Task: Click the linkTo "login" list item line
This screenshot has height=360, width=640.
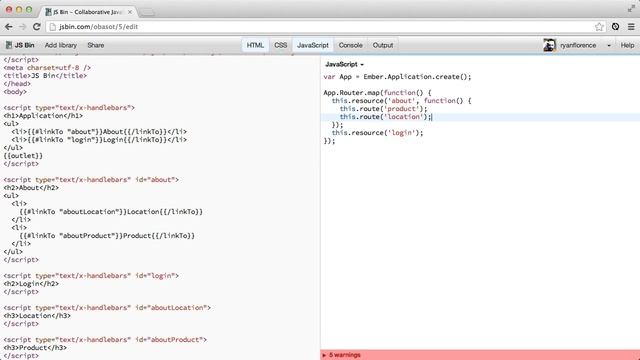Action: (x=99, y=140)
